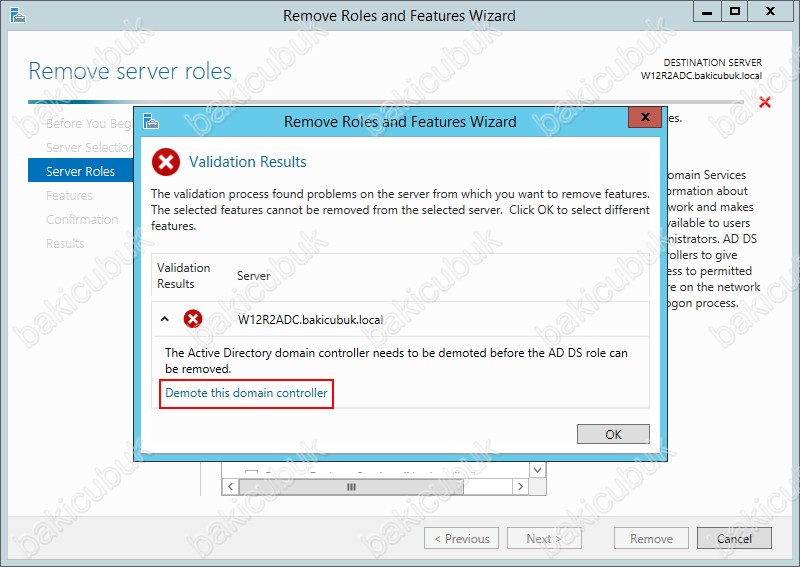Open the Results step in the sidebar
Image resolution: width=800 pixels, height=567 pixels.
click(x=65, y=243)
